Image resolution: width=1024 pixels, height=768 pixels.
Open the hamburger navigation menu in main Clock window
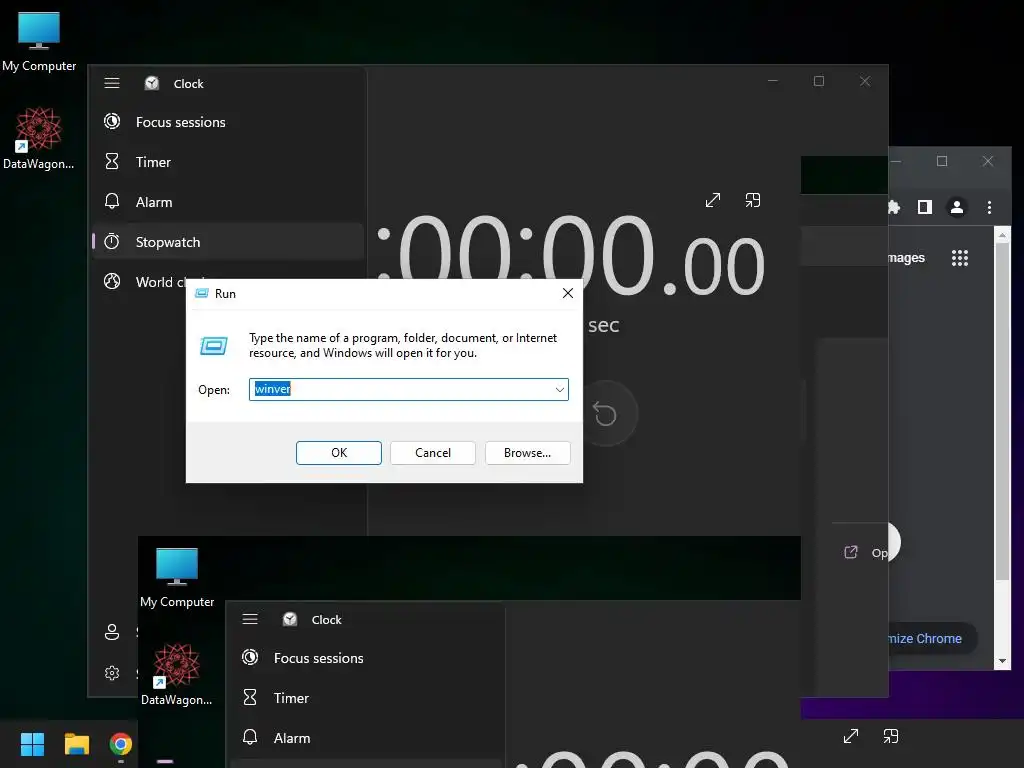pyautogui.click(x=112, y=83)
